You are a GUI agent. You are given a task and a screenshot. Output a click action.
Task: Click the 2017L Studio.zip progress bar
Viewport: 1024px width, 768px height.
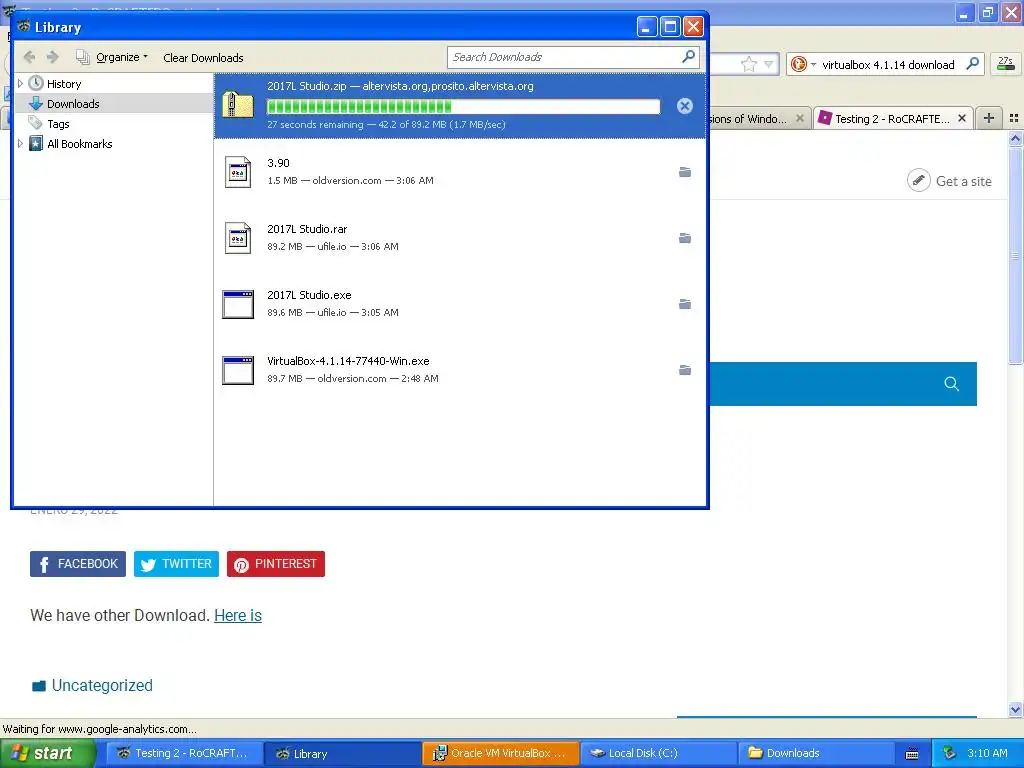[x=463, y=106]
